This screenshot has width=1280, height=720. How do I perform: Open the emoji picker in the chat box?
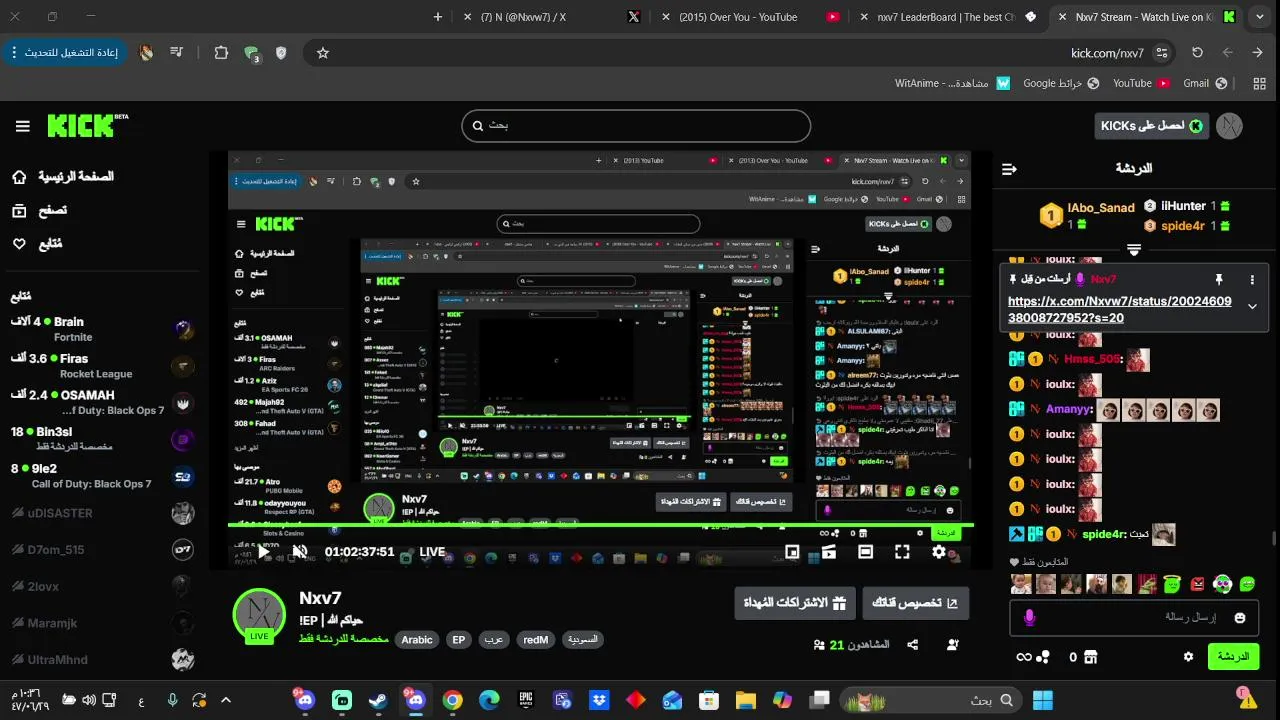pos(1240,618)
